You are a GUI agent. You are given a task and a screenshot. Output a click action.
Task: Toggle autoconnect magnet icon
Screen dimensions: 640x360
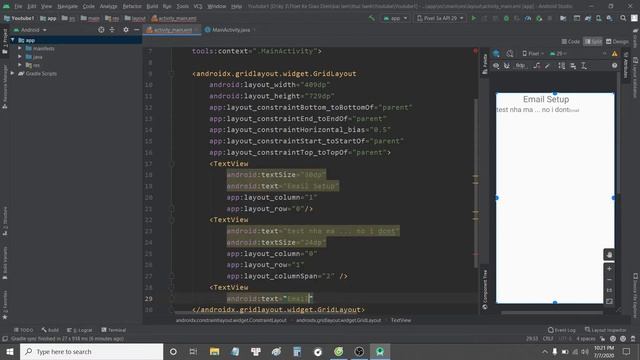pos(507,66)
